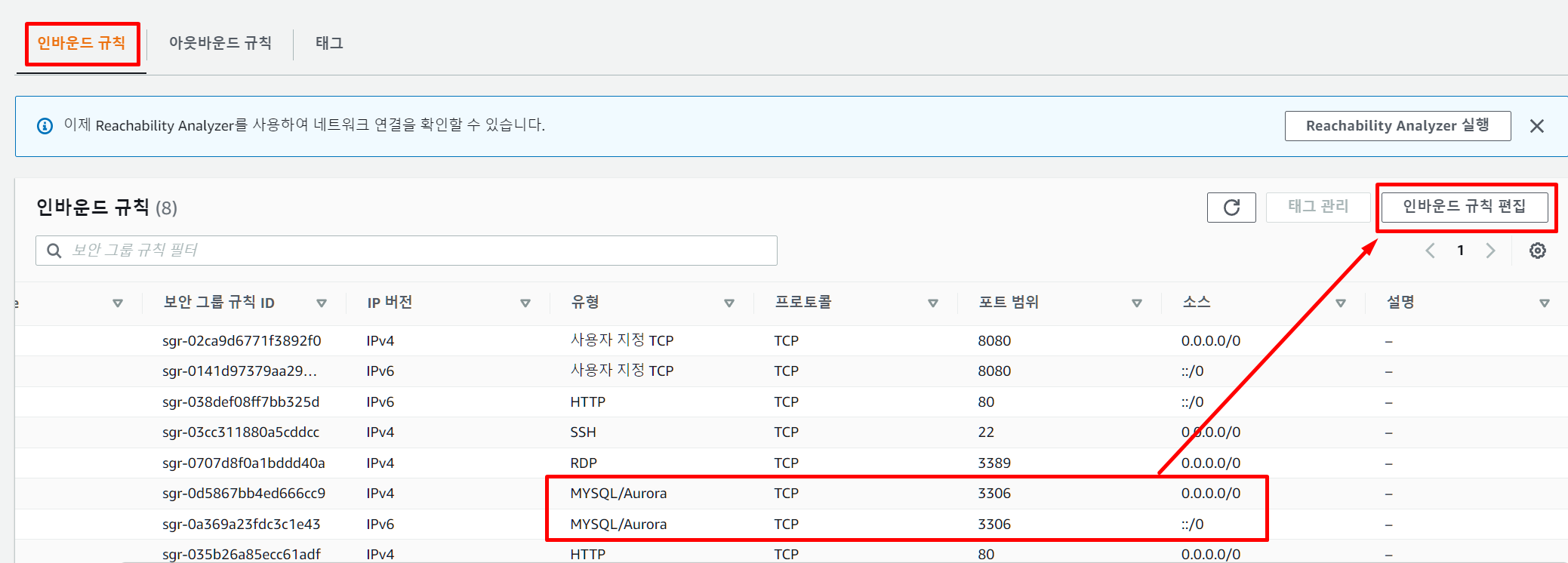Select rule sgr-0a369a23fdc3c1e43
Screen dimensions: 1568x563
point(242,525)
